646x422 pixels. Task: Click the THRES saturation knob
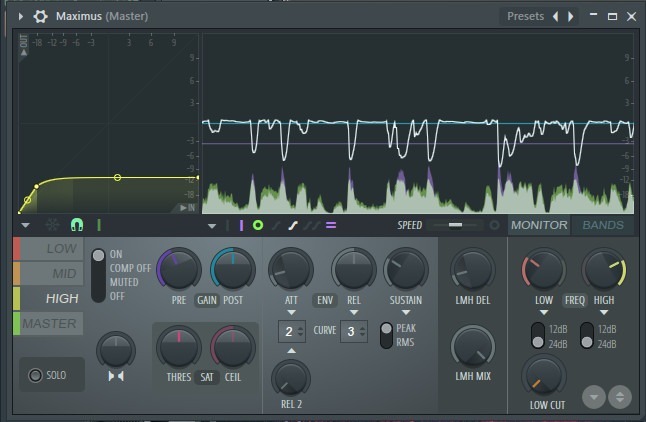(179, 347)
